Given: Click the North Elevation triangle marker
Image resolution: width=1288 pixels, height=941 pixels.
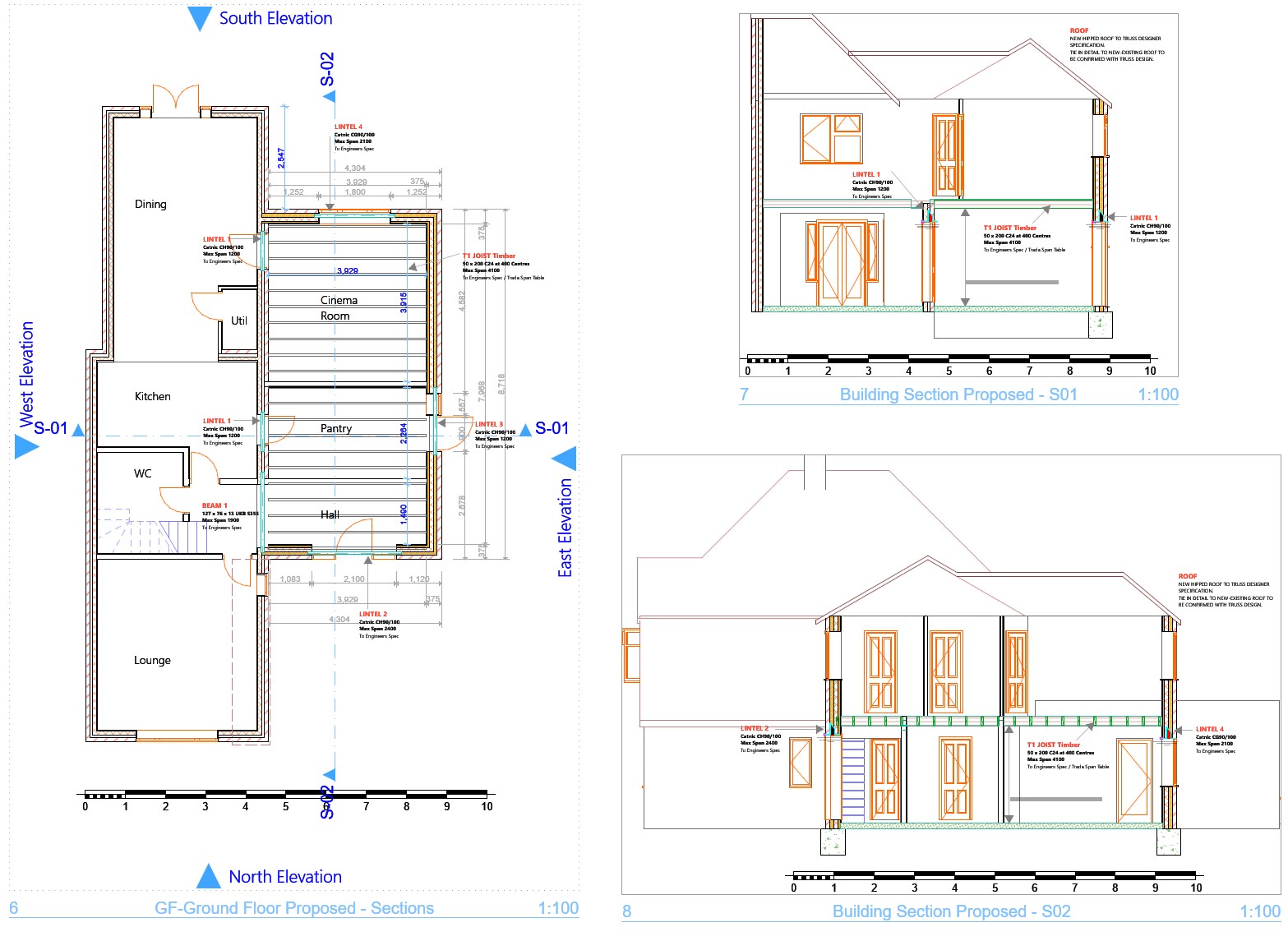Looking at the screenshot, I should (209, 877).
